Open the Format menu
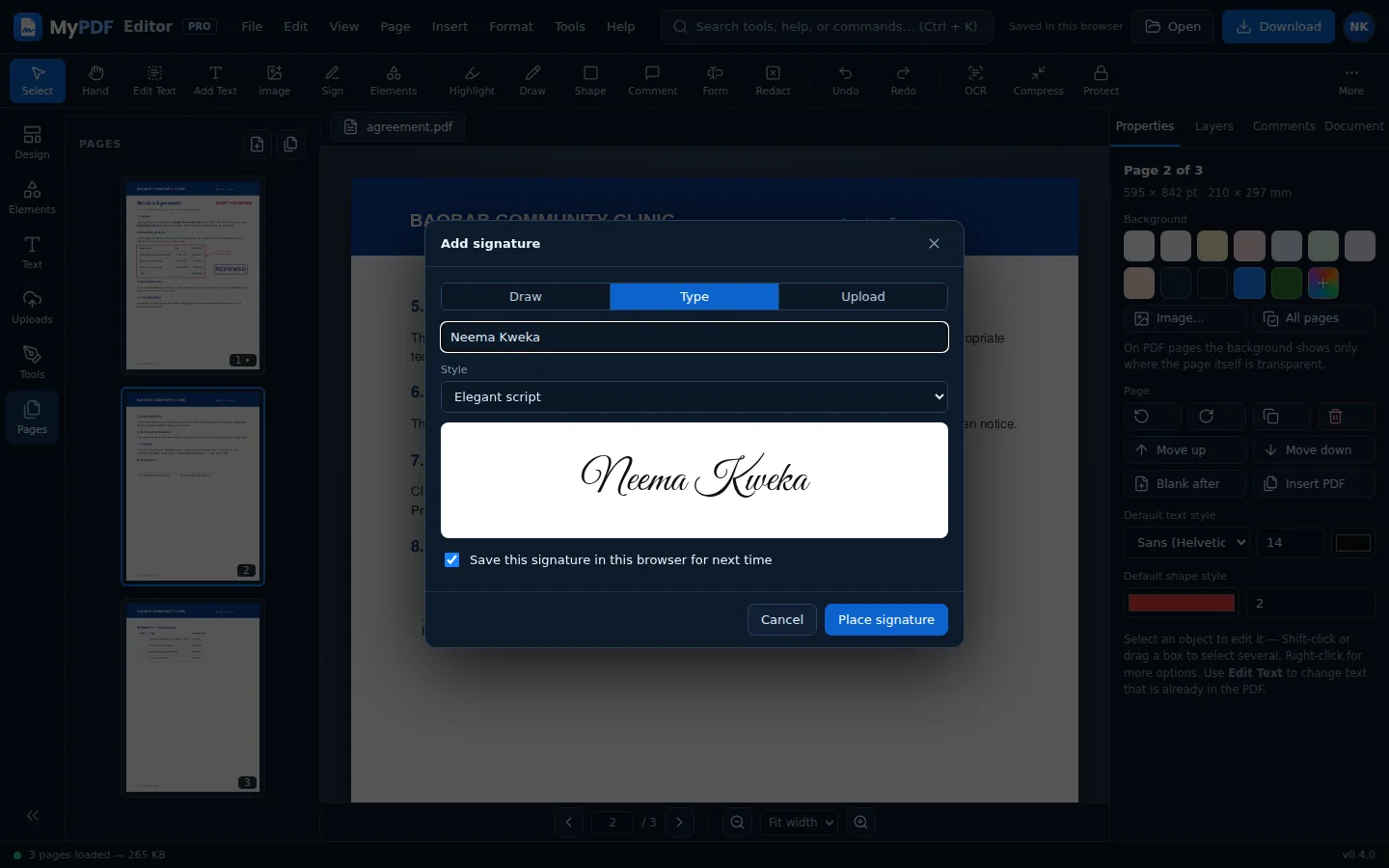This screenshot has height=868, width=1389. [x=511, y=27]
